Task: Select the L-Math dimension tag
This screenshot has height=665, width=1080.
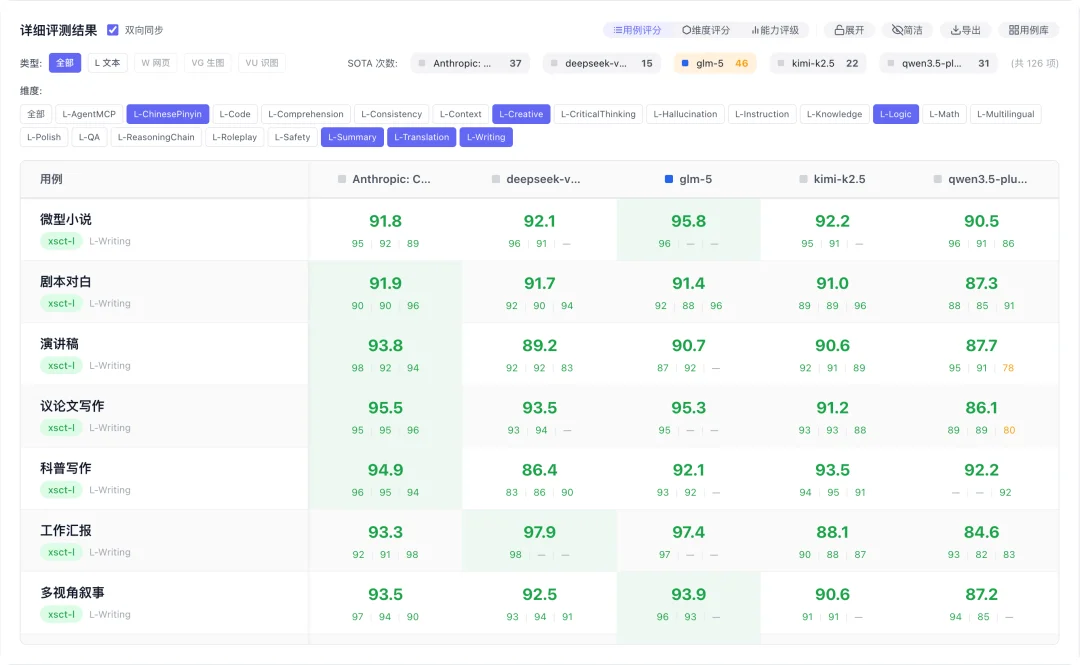Action: click(x=944, y=114)
